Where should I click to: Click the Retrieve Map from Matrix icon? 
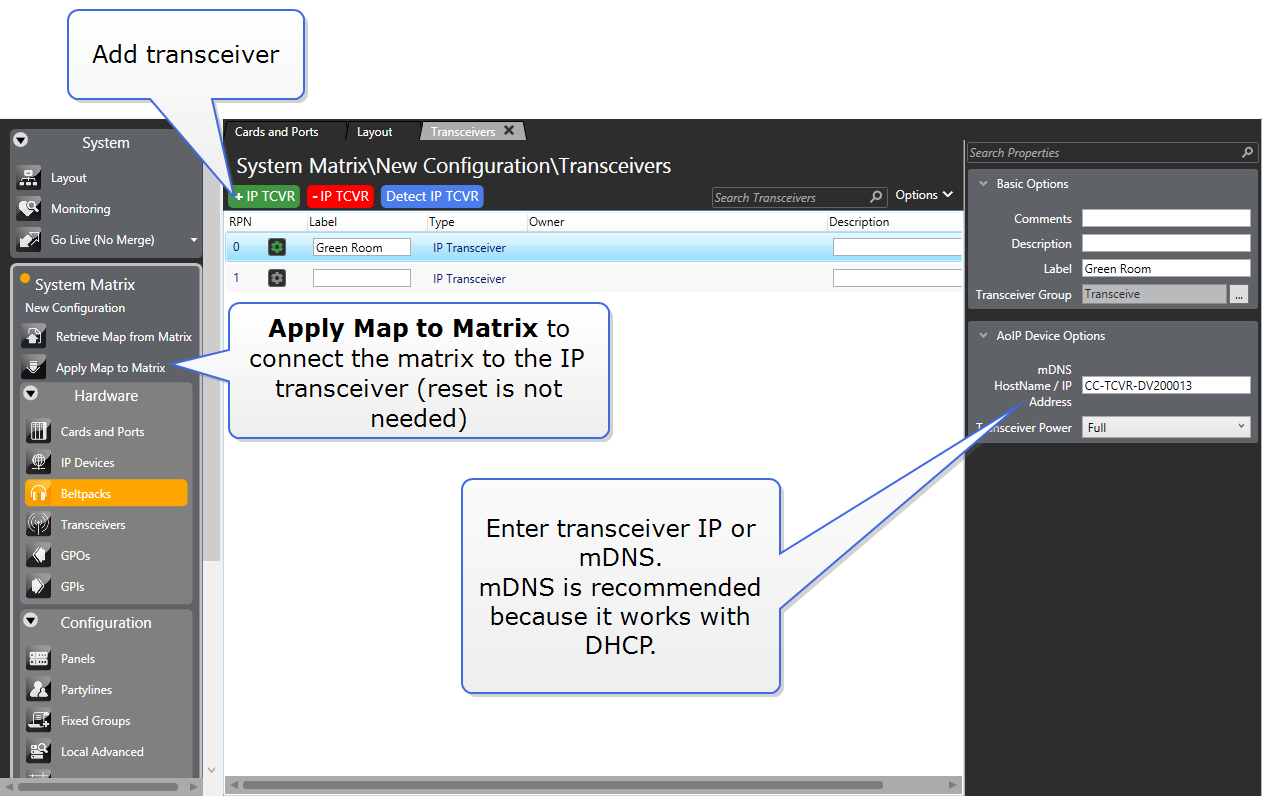tap(34, 337)
